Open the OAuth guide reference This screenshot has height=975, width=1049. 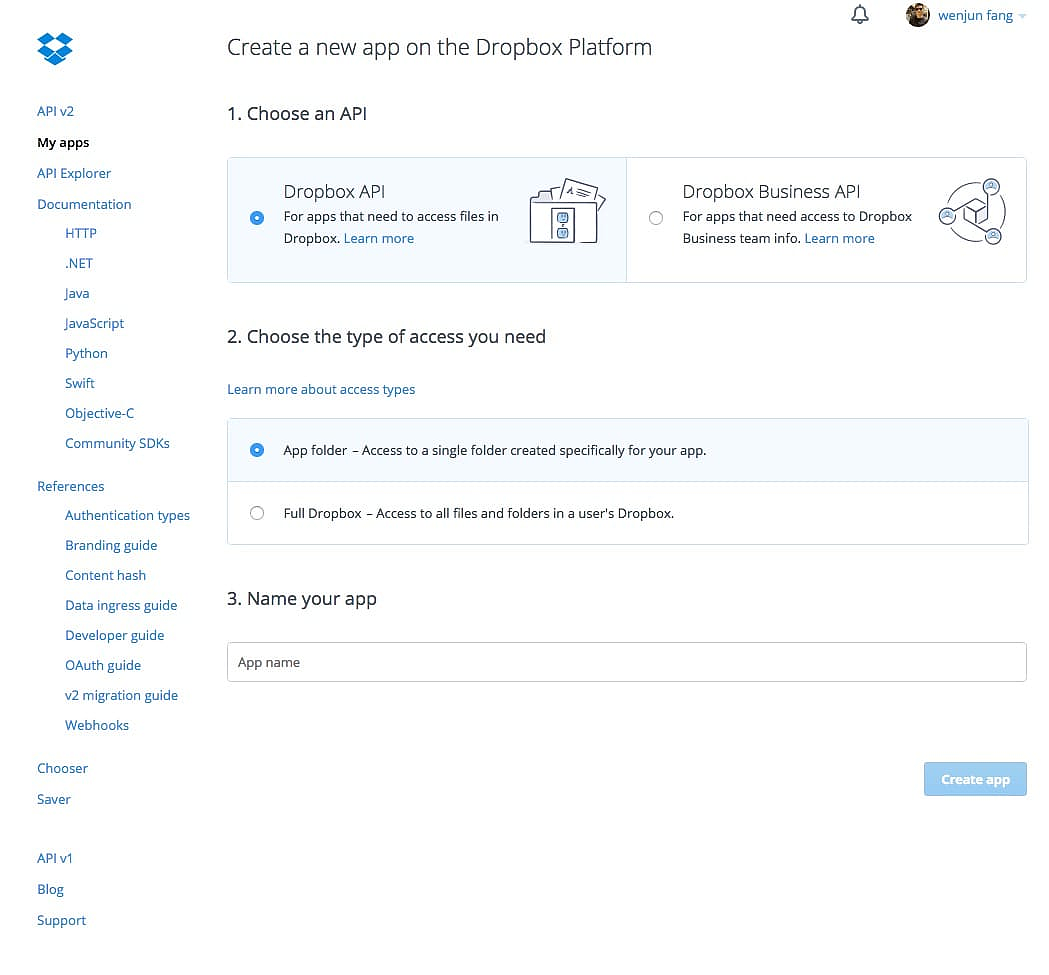(103, 665)
